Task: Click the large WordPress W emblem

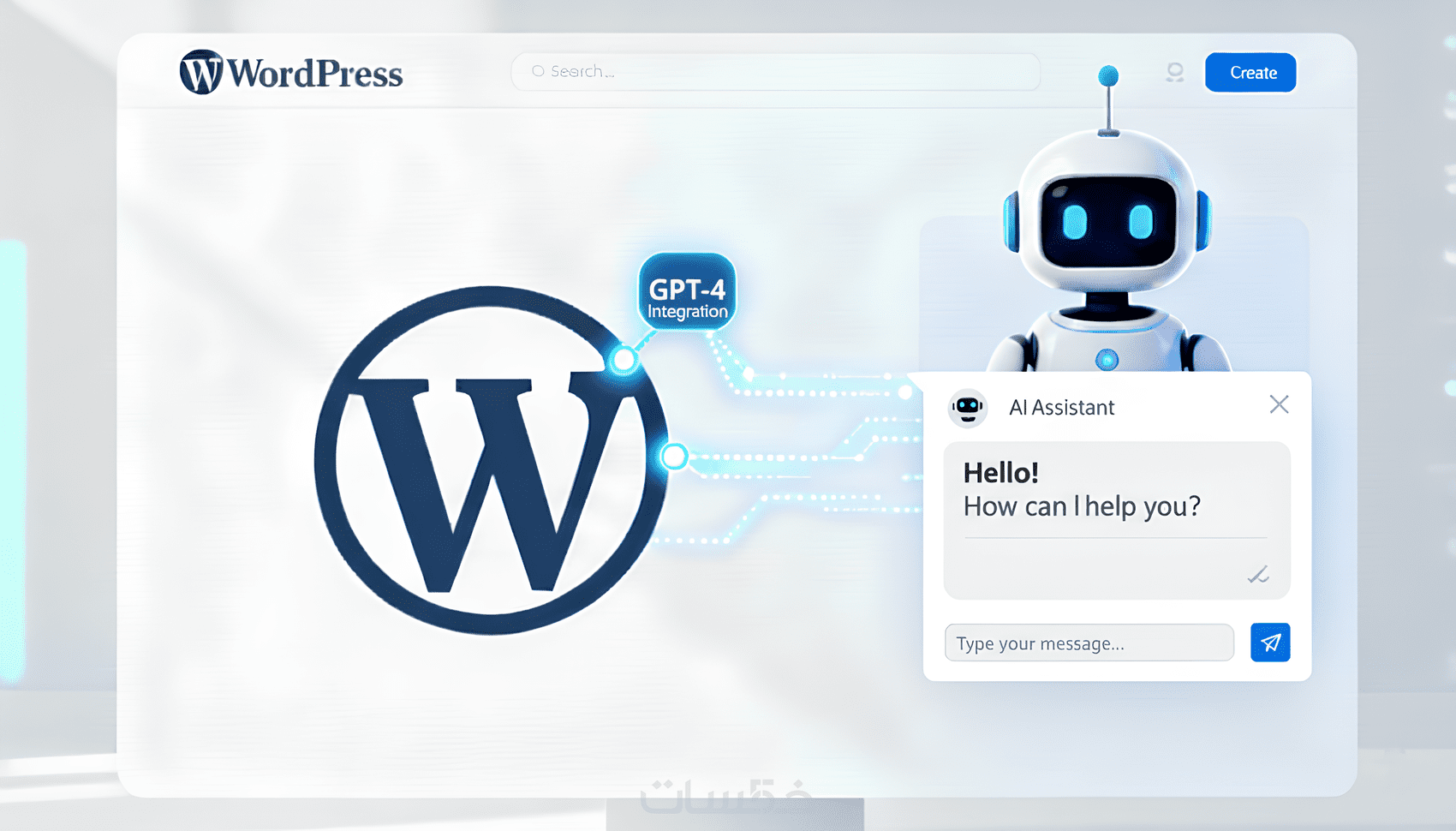Action: tap(491, 460)
